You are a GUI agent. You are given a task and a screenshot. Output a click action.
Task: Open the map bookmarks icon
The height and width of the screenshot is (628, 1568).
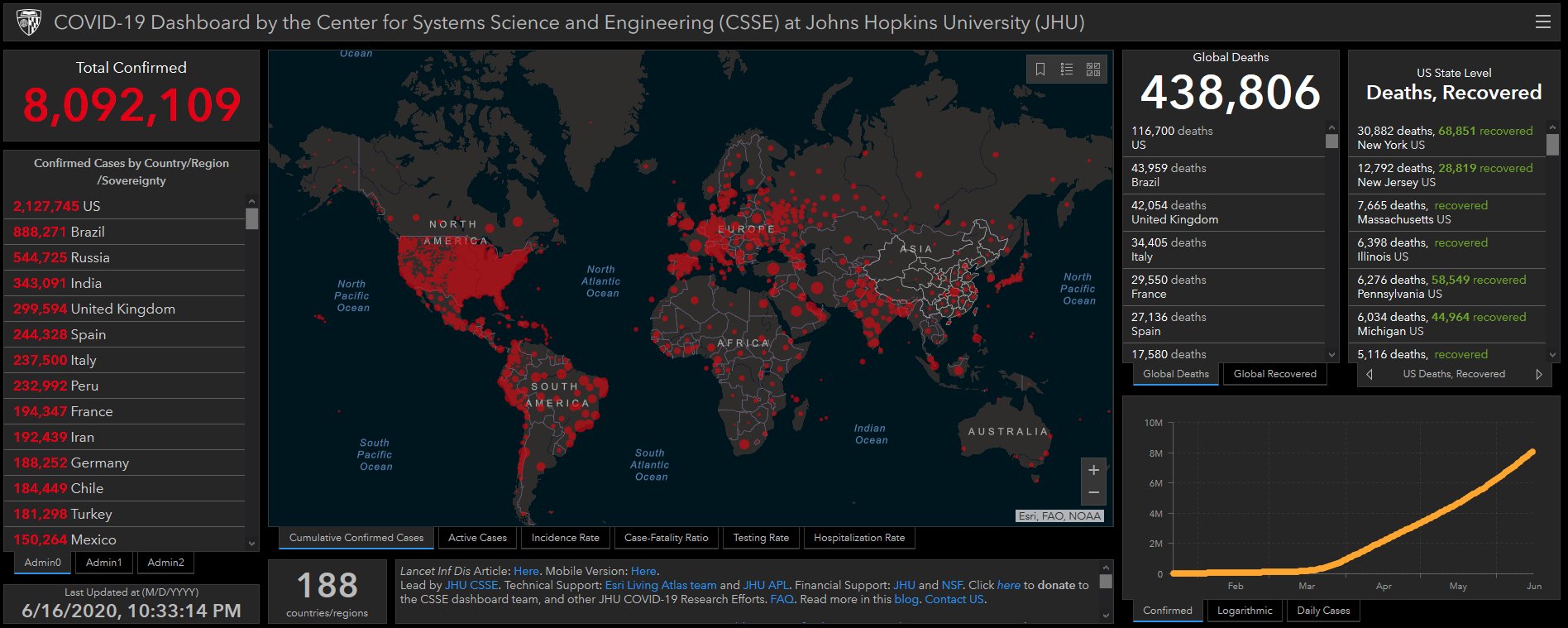tap(1040, 70)
